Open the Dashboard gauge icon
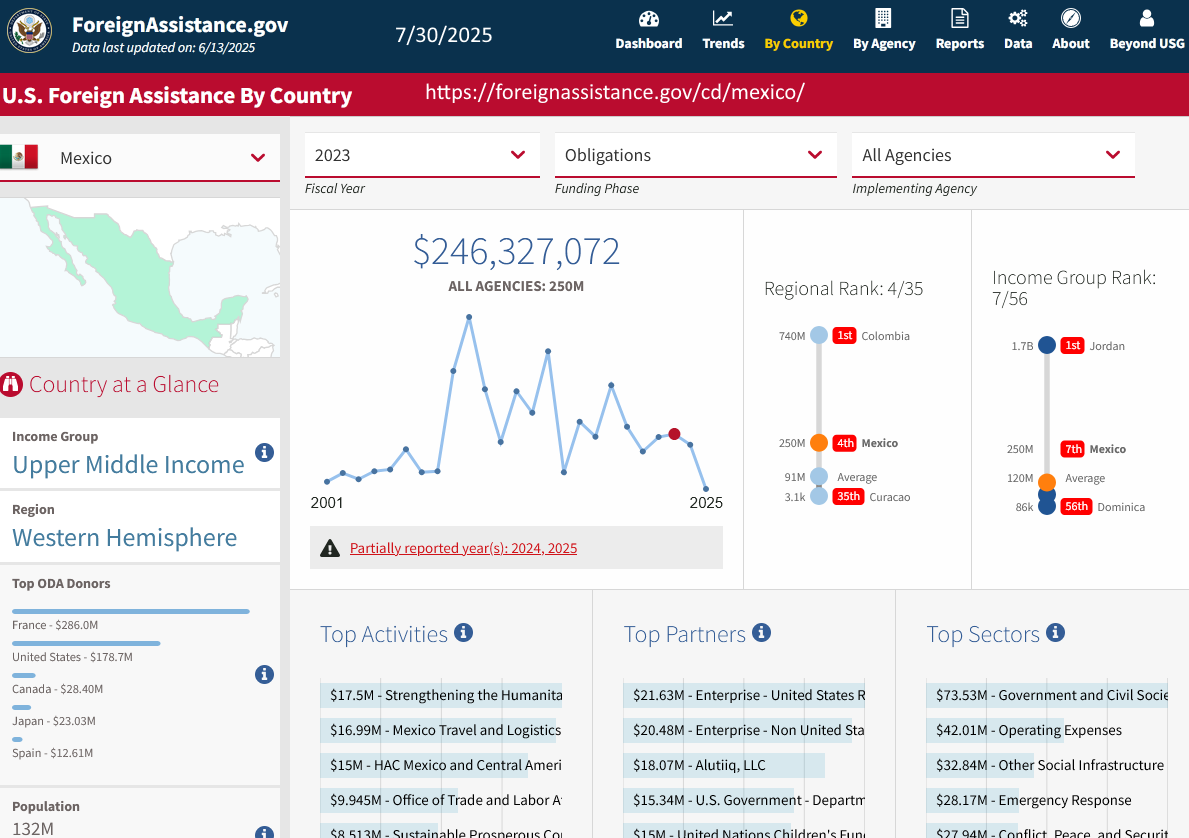The height and width of the screenshot is (838, 1189). [x=648, y=18]
